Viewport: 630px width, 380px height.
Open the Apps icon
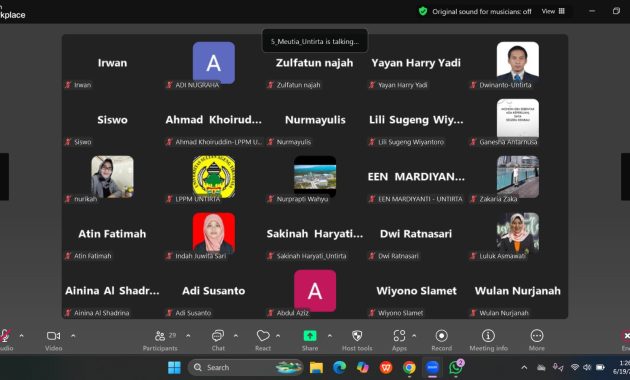pyautogui.click(x=399, y=340)
